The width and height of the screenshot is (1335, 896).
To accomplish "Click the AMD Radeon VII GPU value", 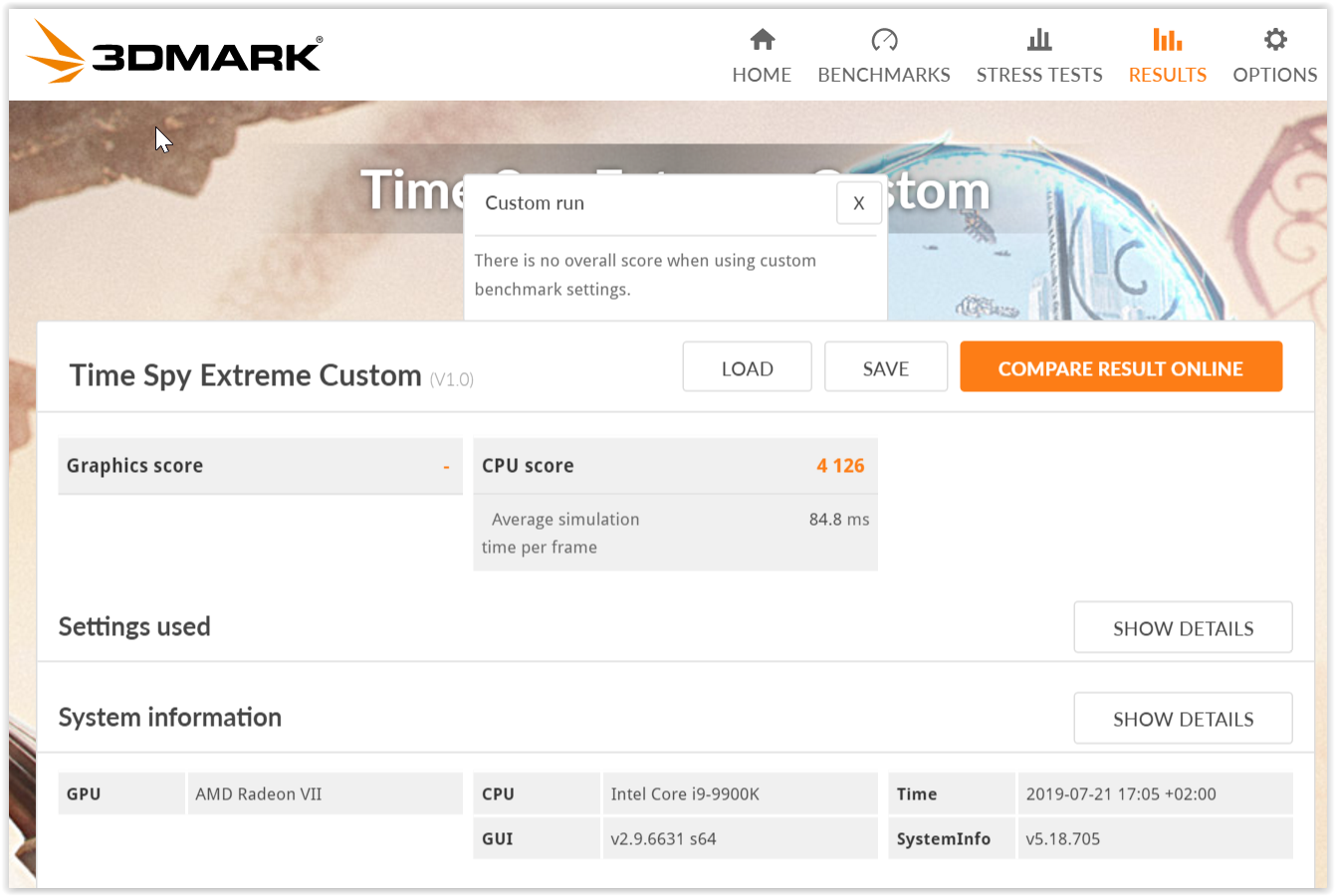I will coord(259,794).
